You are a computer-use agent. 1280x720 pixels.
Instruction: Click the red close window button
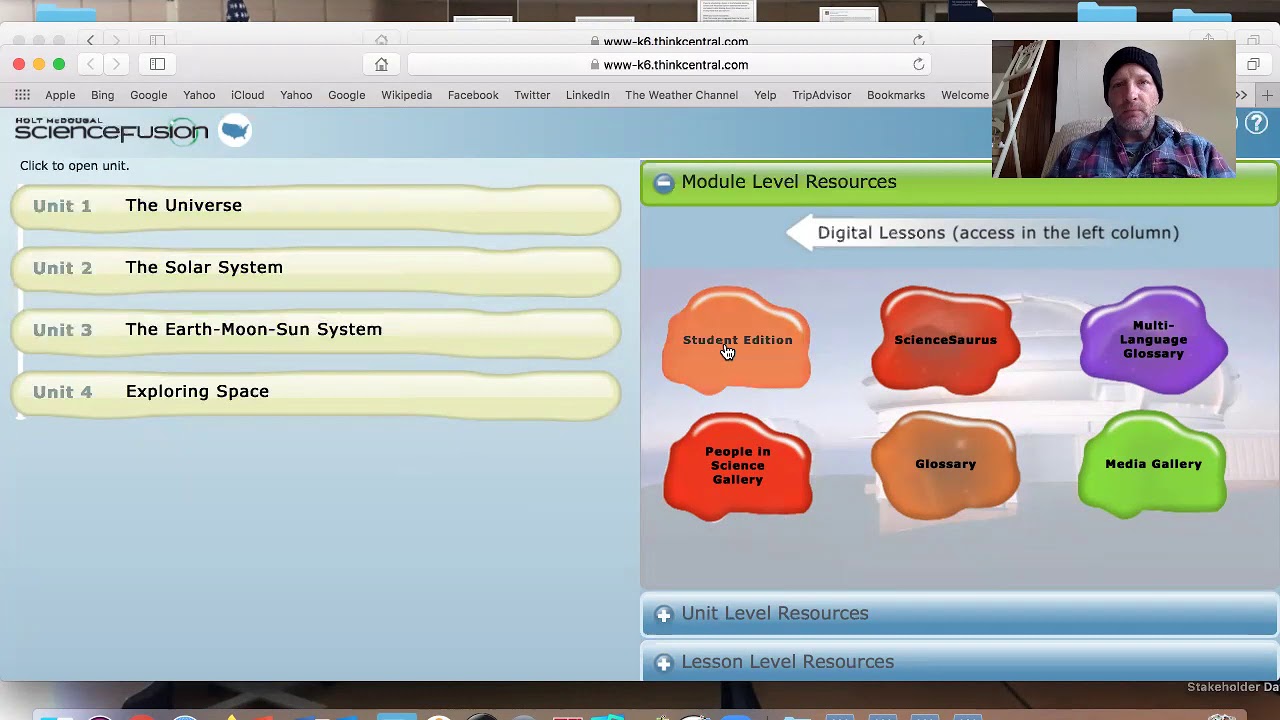pyautogui.click(x=19, y=64)
